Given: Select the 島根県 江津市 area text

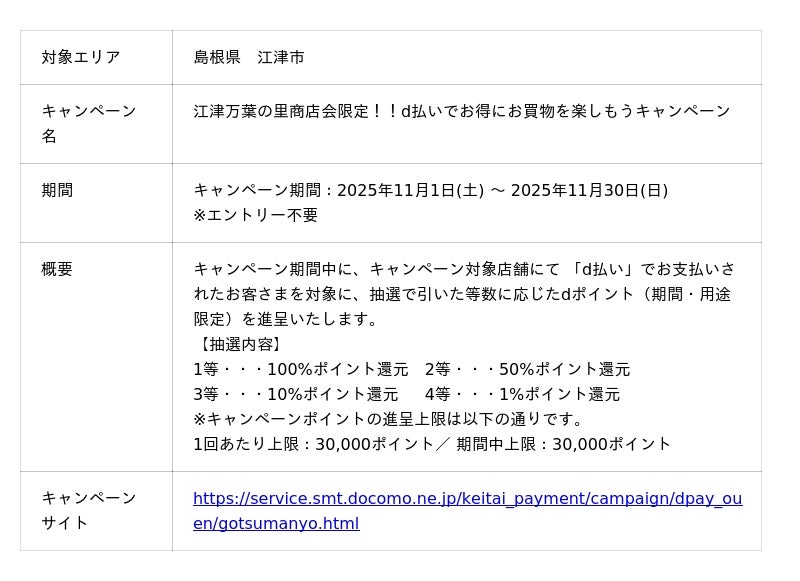Looking at the screenshot, I should (x=249, y=57).
